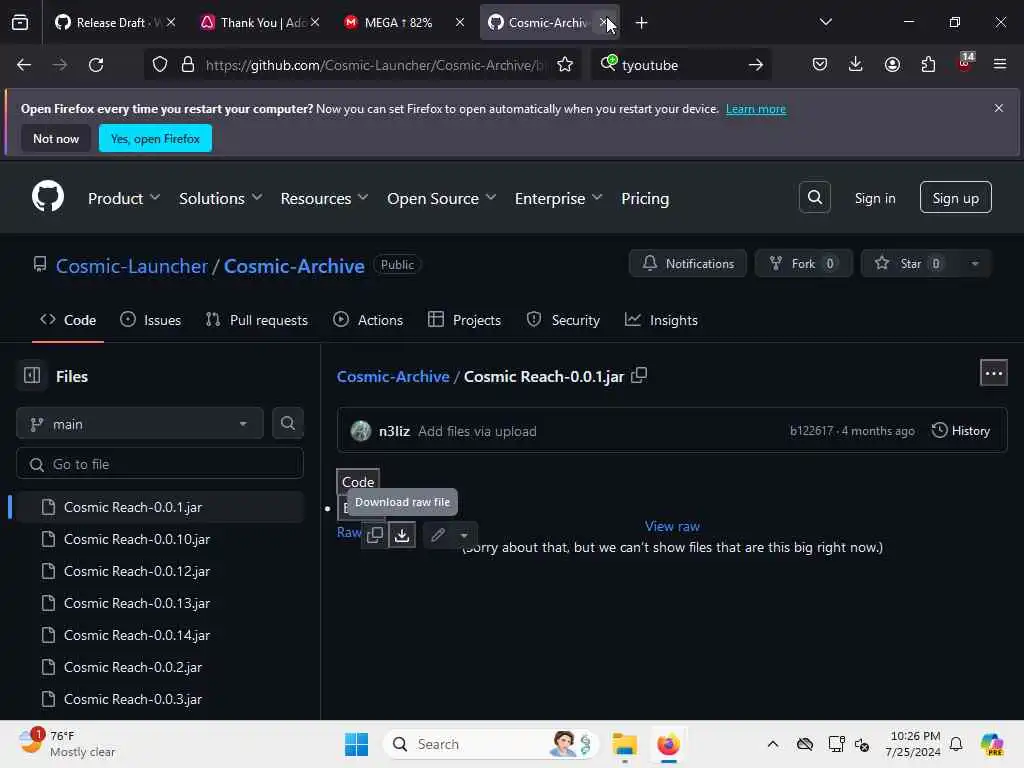Click the Save to Pocket icon
Screen dimensions: 1024x768
tap(820, 64)
